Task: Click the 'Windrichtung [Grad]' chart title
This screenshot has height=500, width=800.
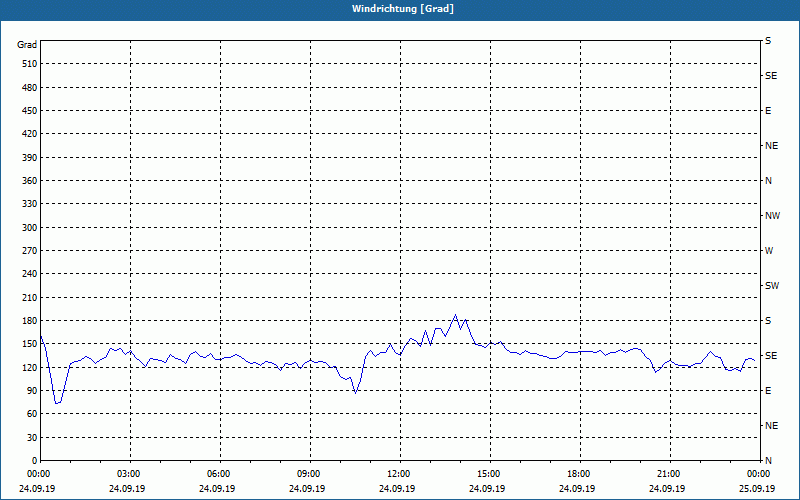Action: coord(403,9)
